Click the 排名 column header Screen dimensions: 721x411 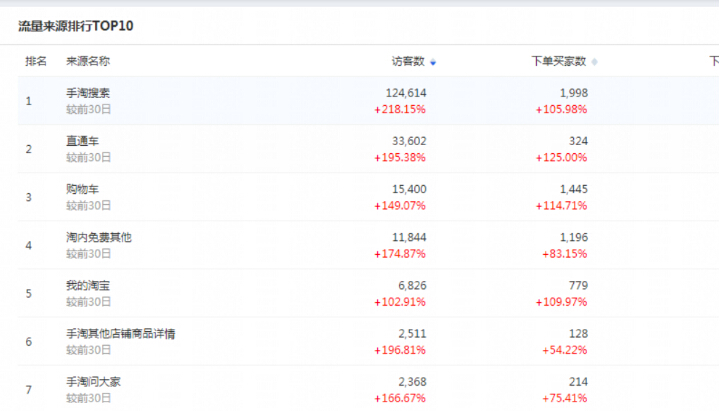36,61
